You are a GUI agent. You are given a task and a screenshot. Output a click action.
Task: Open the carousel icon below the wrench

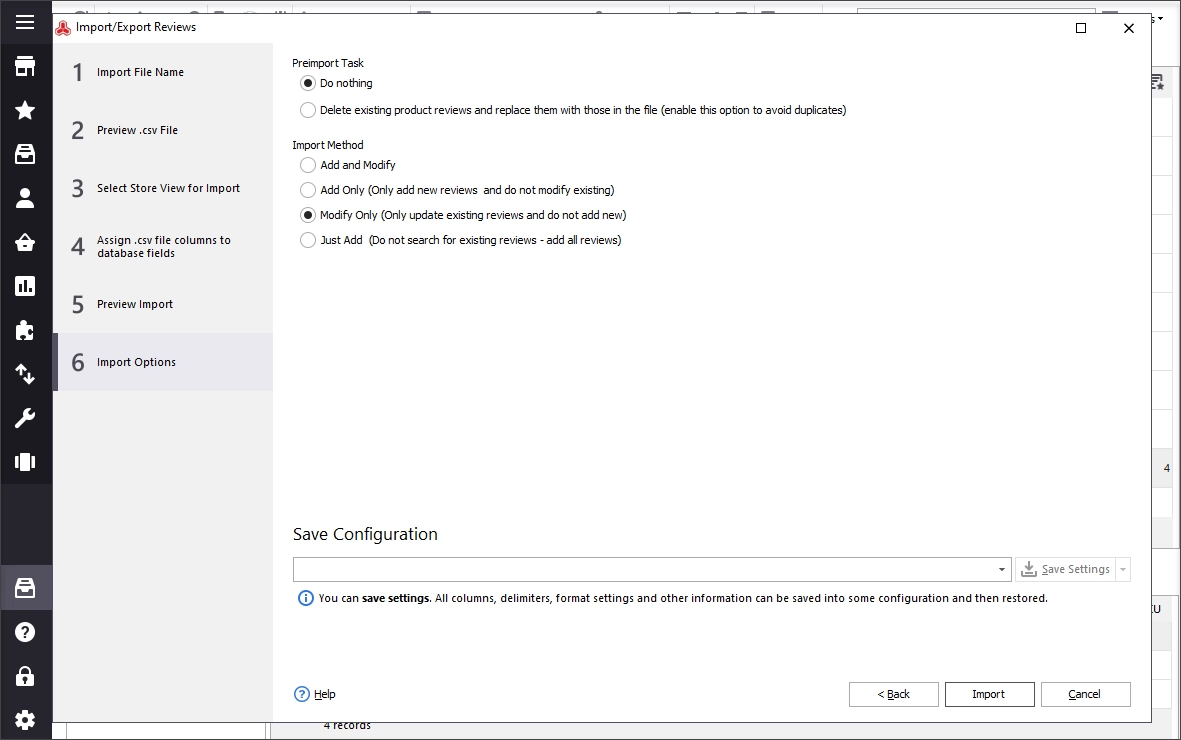click(25, 461)
